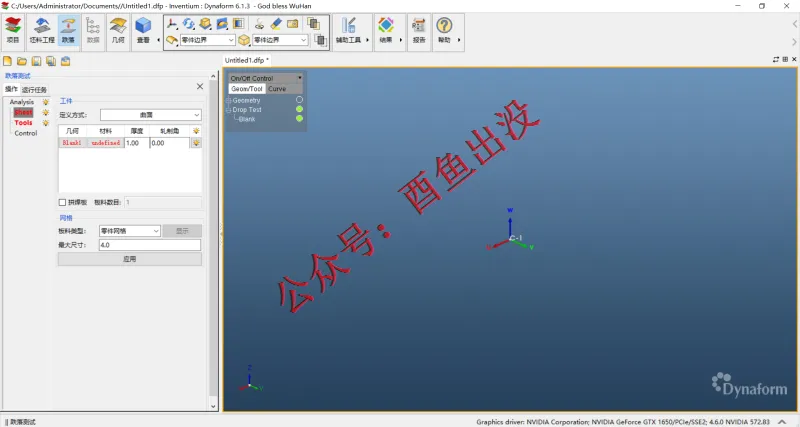Select Sheet in the setup tree
The width and height of the screenshot is (800, 427).
(x=23, y=112)
